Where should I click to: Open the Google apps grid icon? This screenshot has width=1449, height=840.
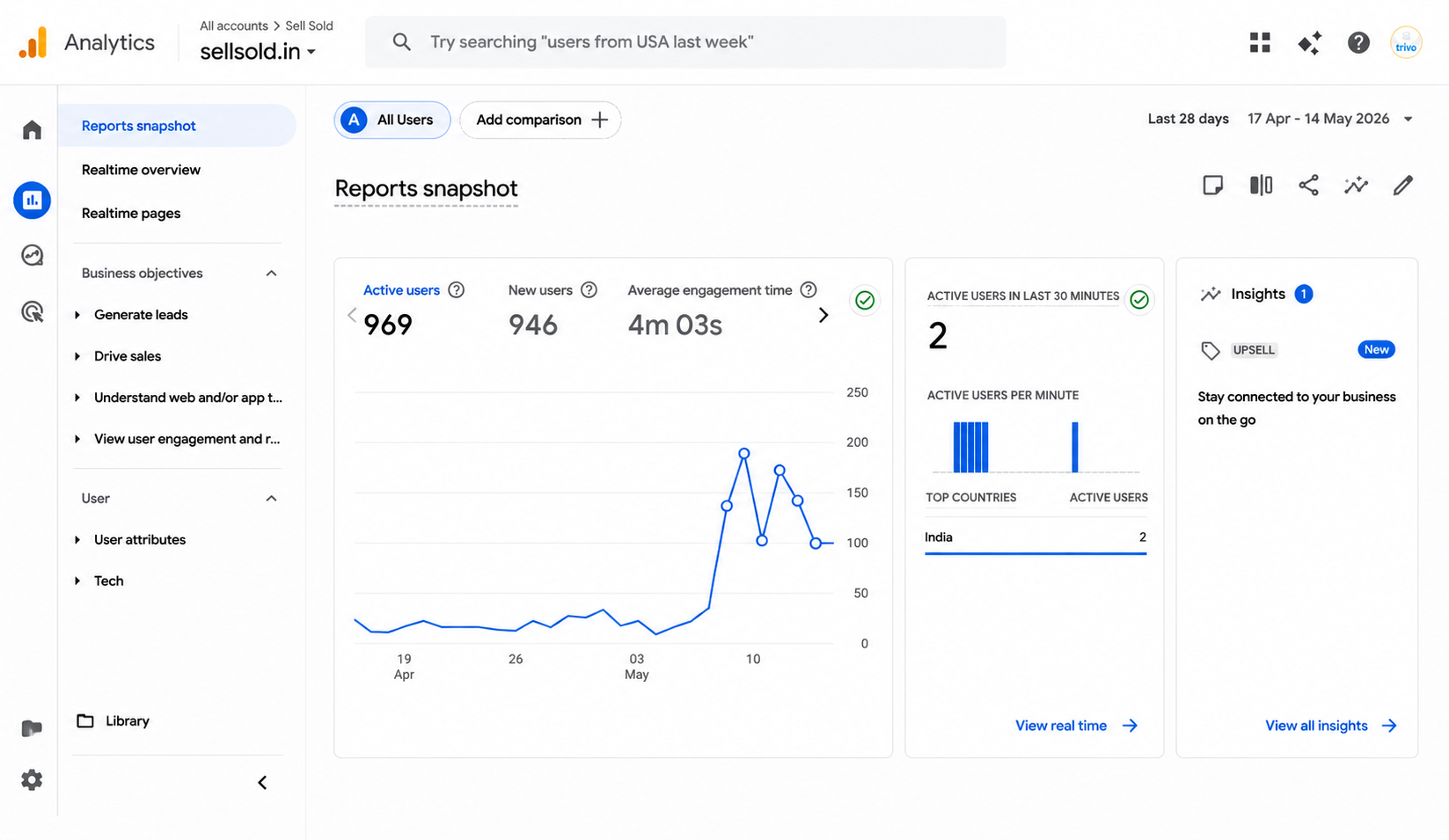[x=1260, y=42]
